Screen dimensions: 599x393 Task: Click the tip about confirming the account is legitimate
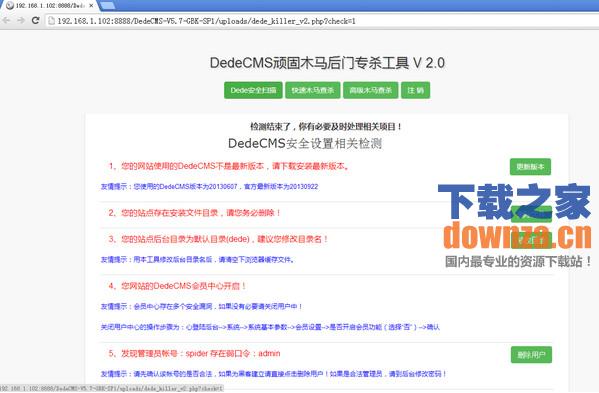point(273,374)
